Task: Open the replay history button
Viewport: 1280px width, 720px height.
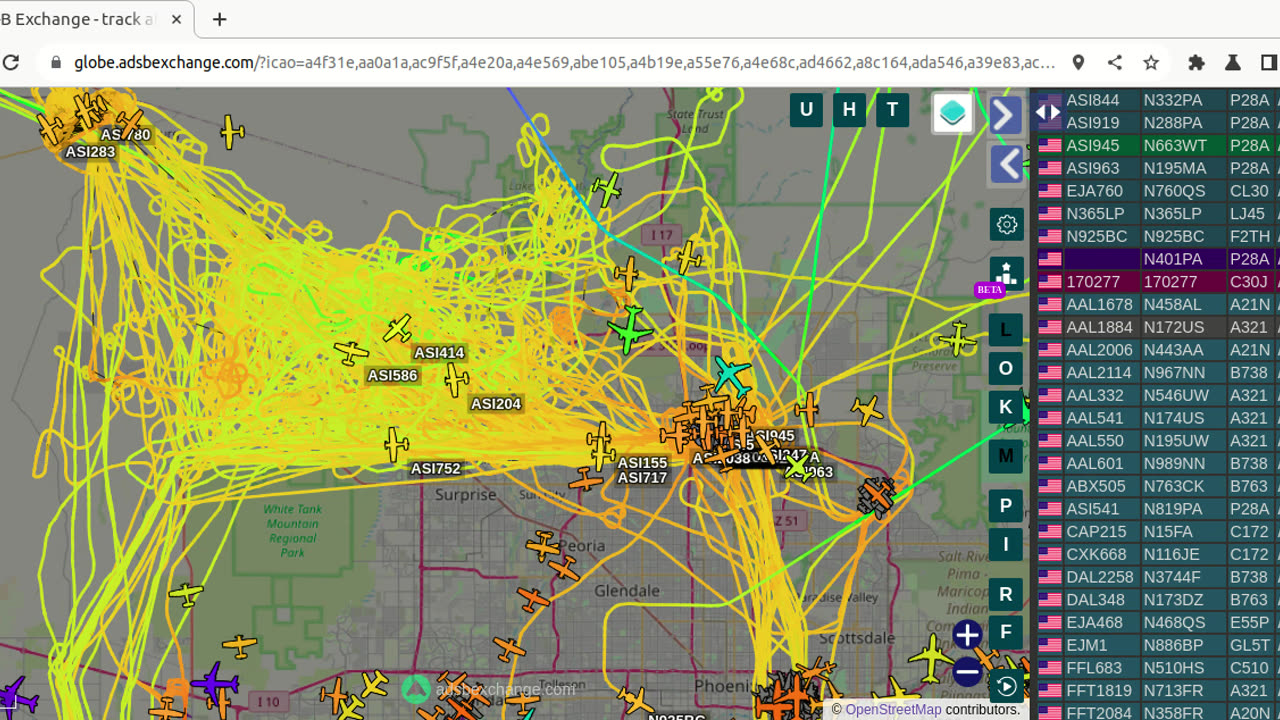Action: tap(1006, 686)
